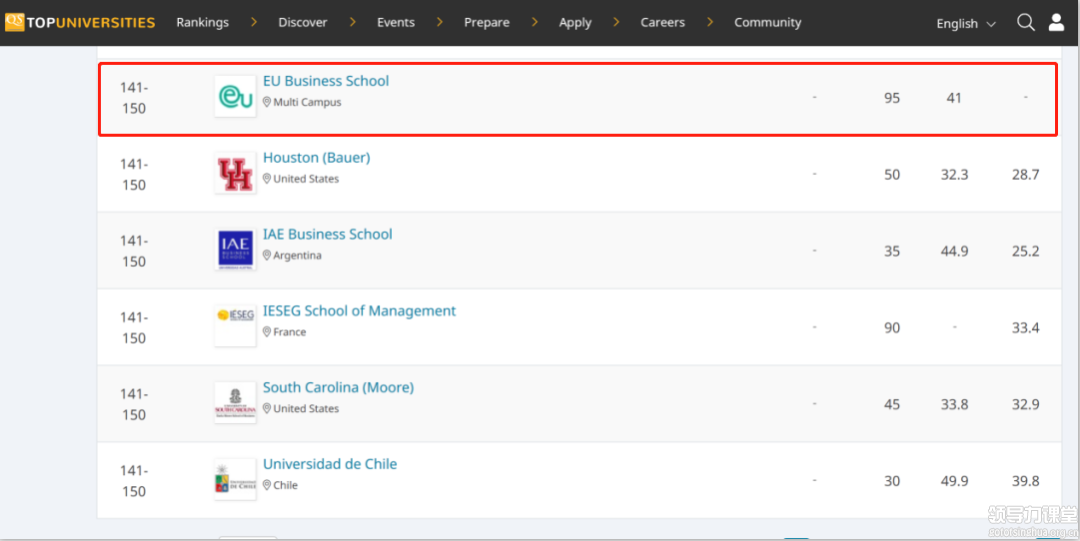This screenshot has width=1080, height=541.
Task: Click location pin beside Argentina
Action: (x=267, y=255)
